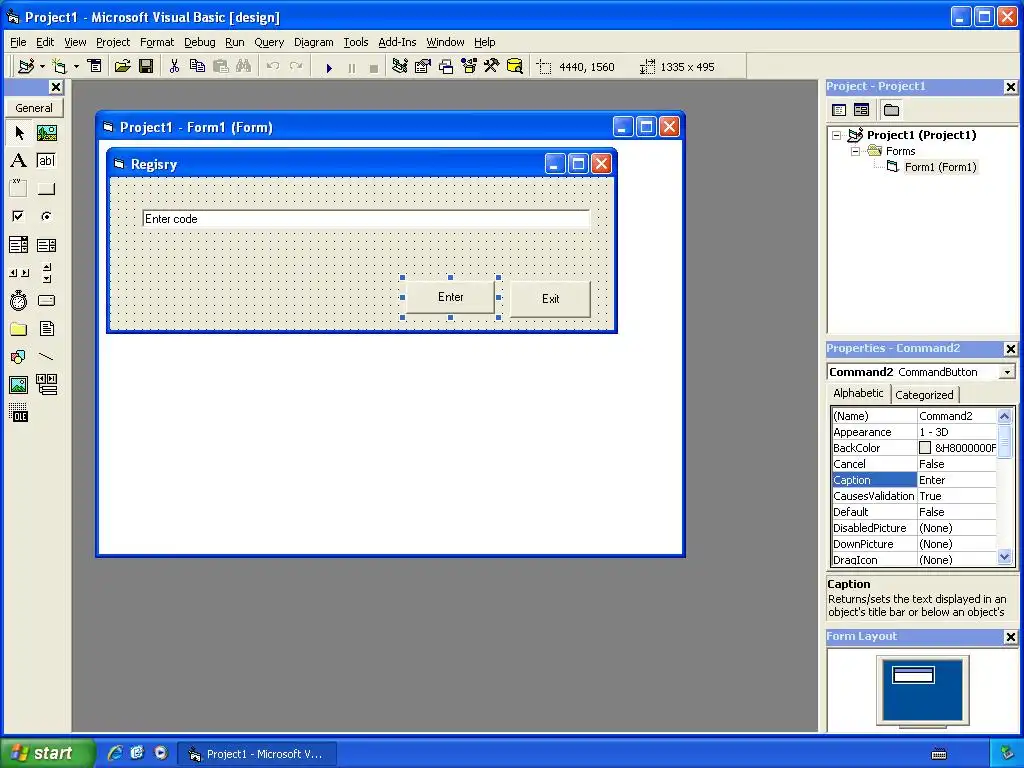Viewport: 1024px width, 768px height.
Task: Select the Label control tool
Action: 19,161
